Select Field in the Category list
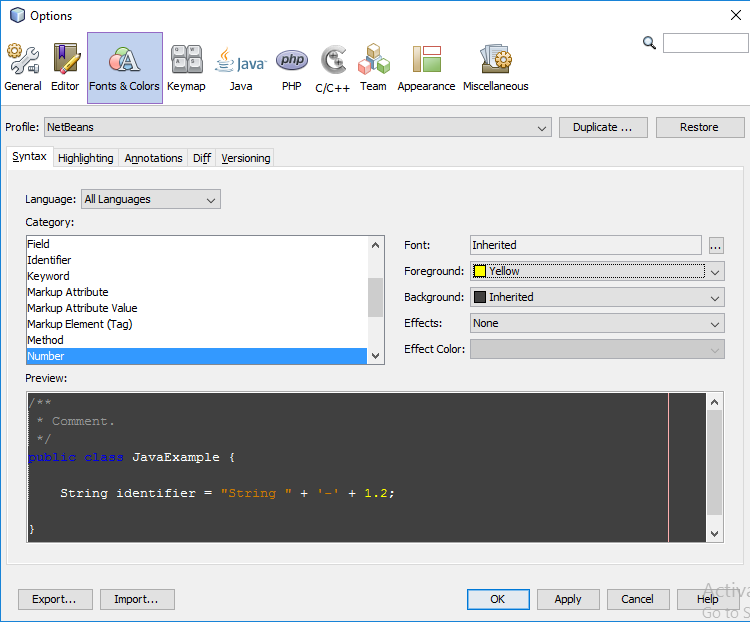 [x=197, y=244]
